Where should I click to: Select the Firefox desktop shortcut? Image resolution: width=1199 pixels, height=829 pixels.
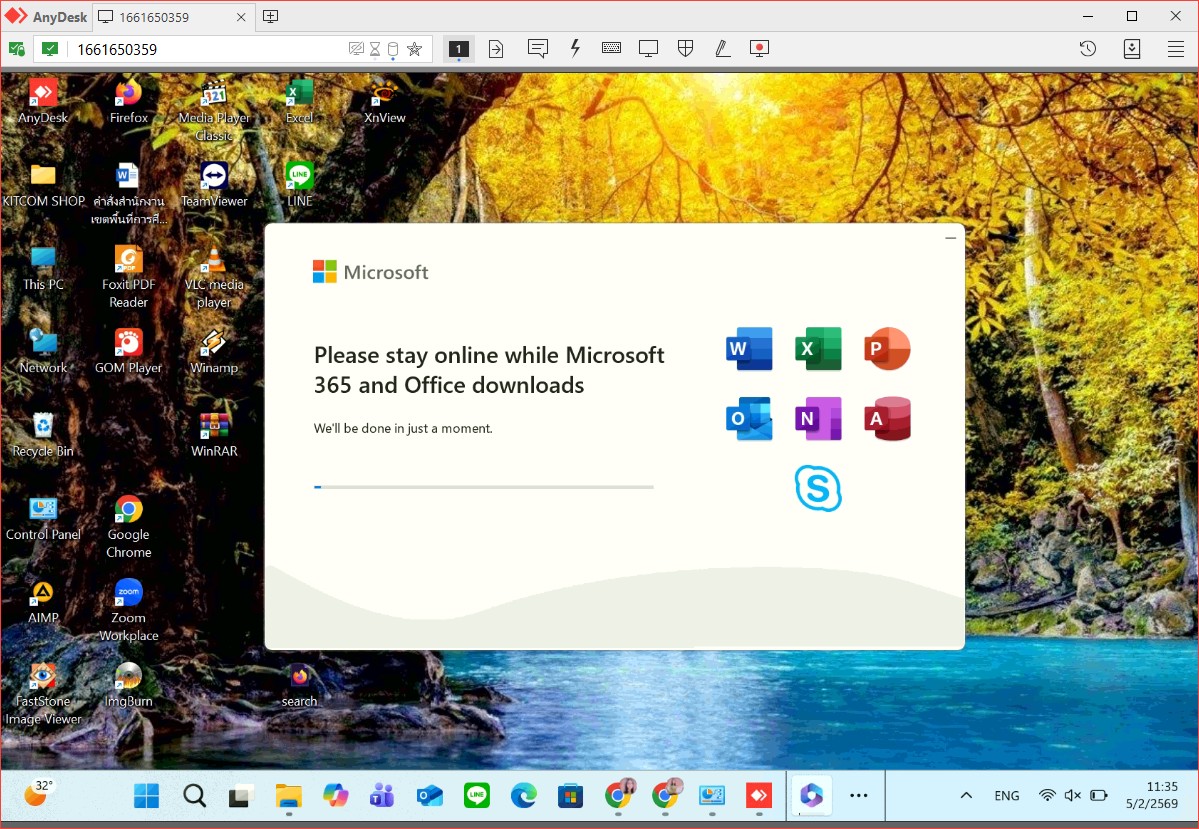click(x=128, y=102)
